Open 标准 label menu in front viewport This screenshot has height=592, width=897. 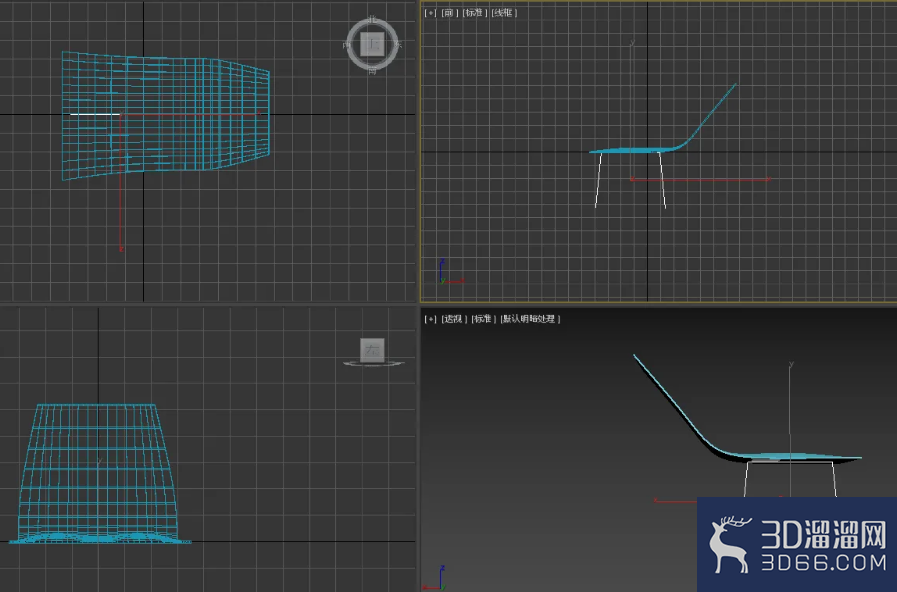click(475, 13)
